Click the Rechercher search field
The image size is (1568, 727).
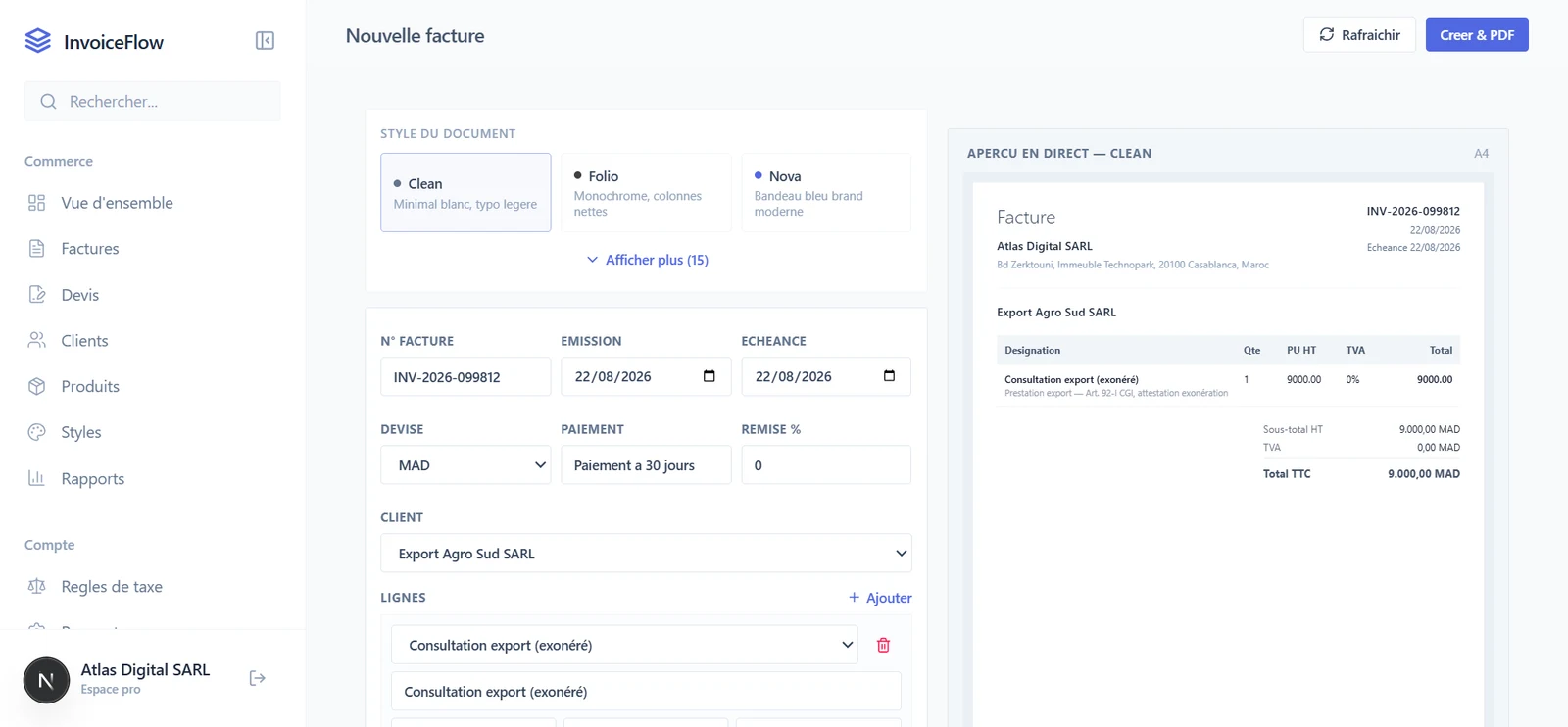[x=152, y=102]
